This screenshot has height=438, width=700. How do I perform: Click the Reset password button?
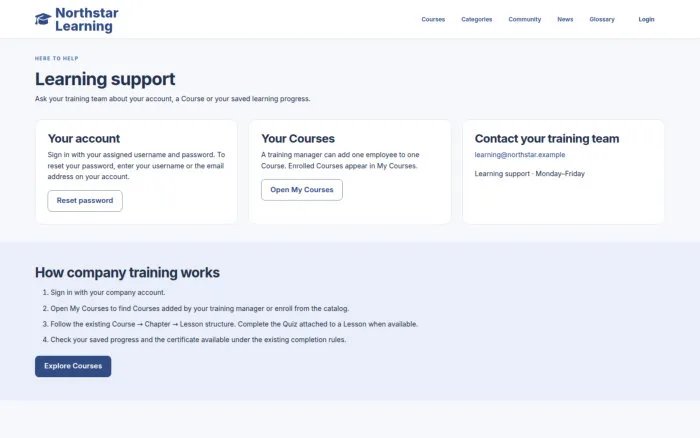tap(85, 201)
